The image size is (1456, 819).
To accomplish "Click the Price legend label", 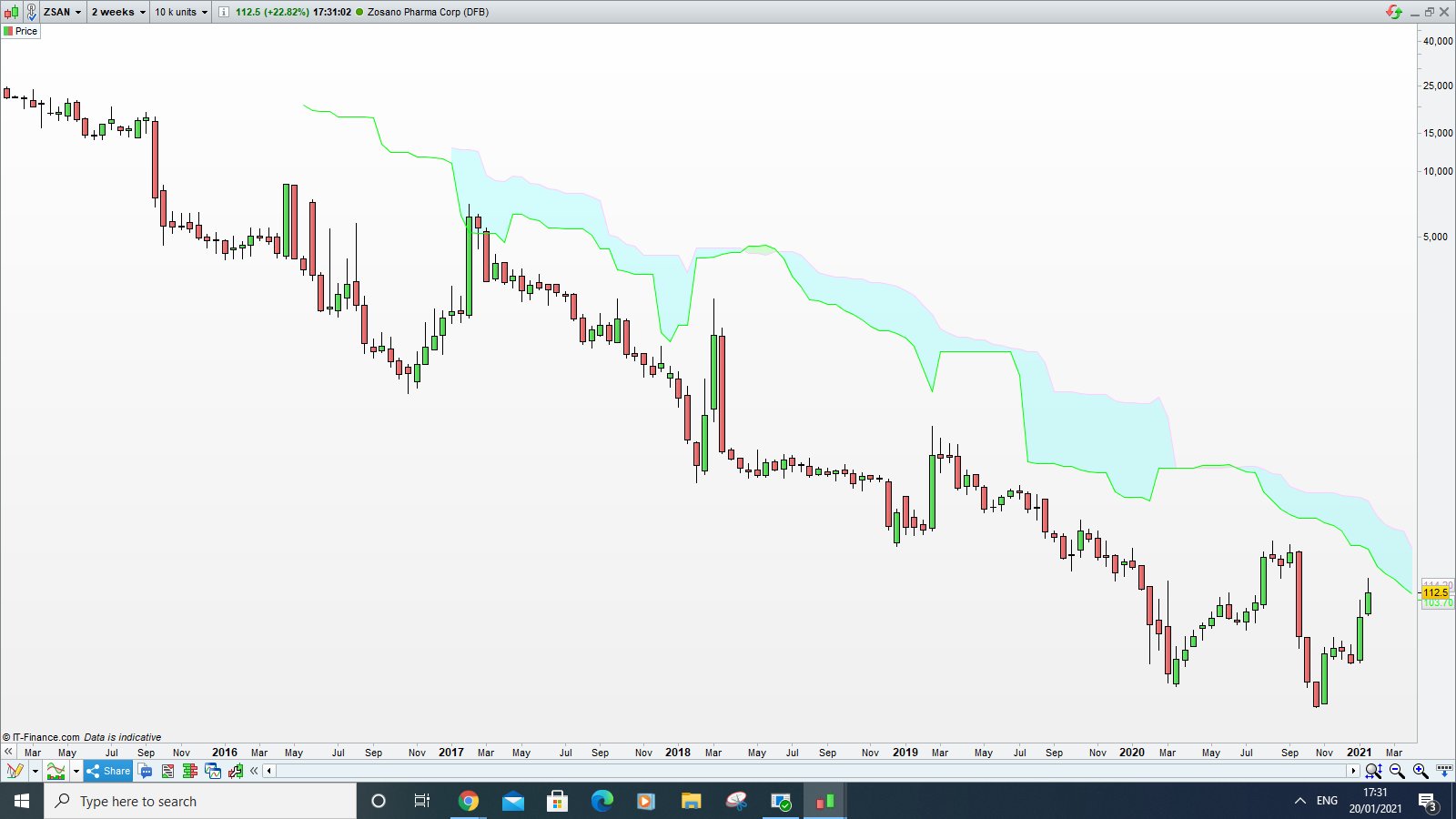I will point(21,31).
